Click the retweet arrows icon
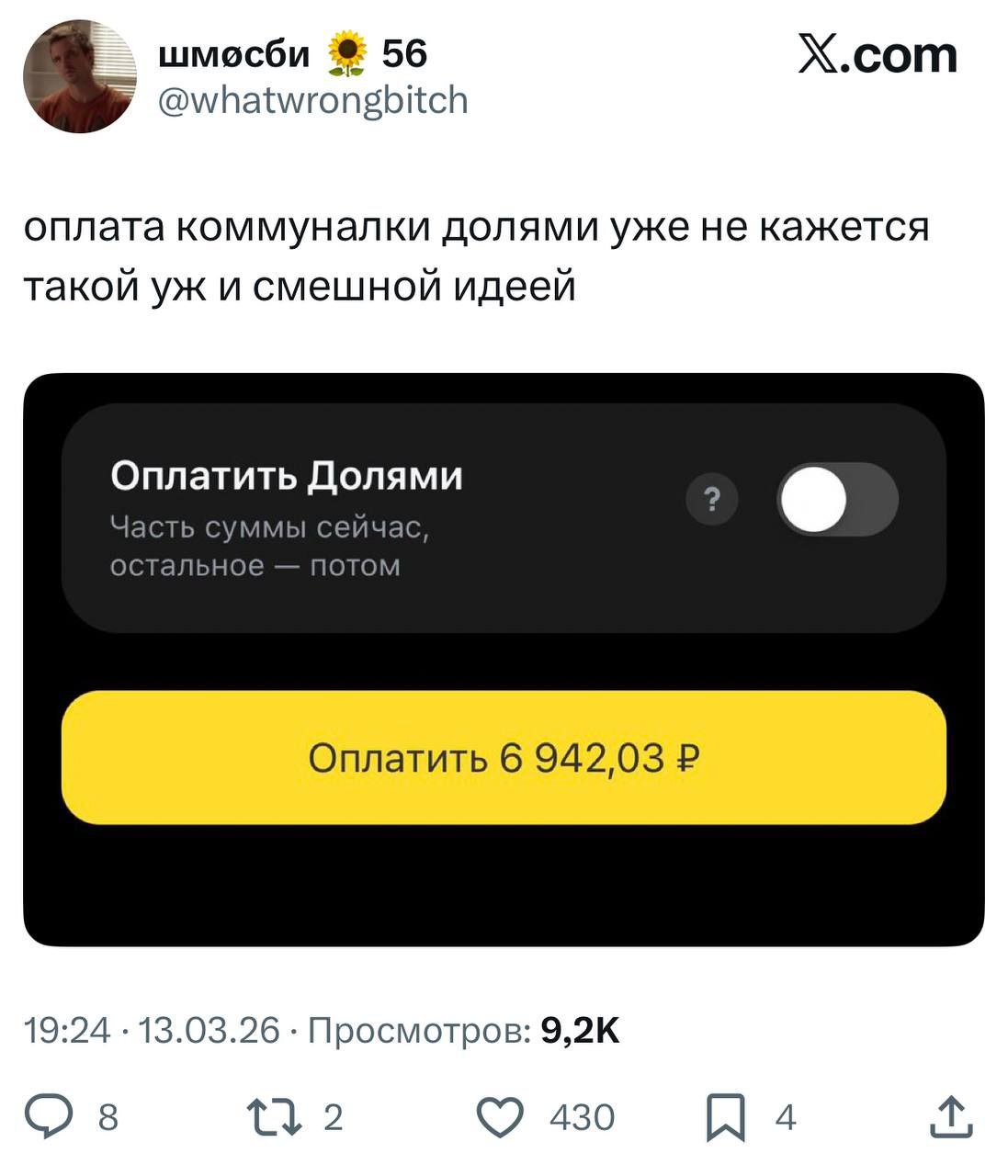 277,1117
